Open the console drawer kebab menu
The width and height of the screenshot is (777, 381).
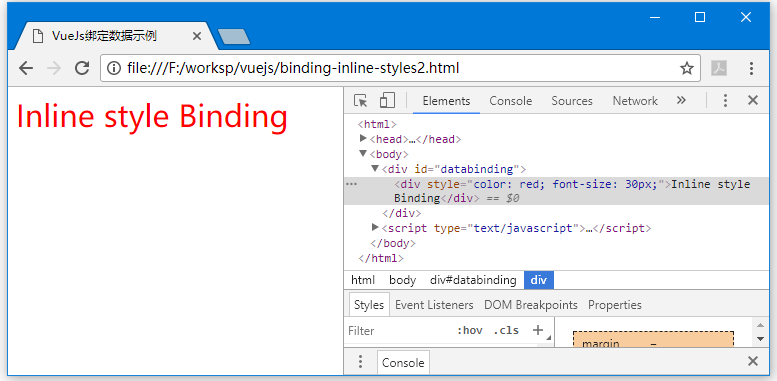(x=360, y=362)
